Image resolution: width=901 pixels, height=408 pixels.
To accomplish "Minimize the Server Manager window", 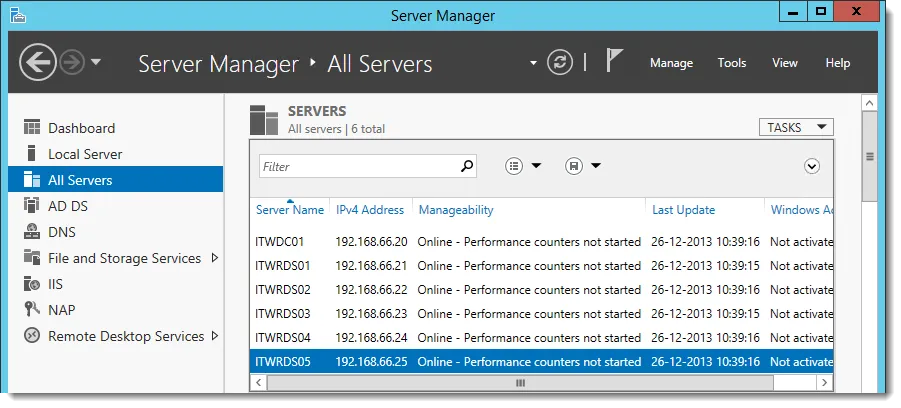I will click(793, 11).
